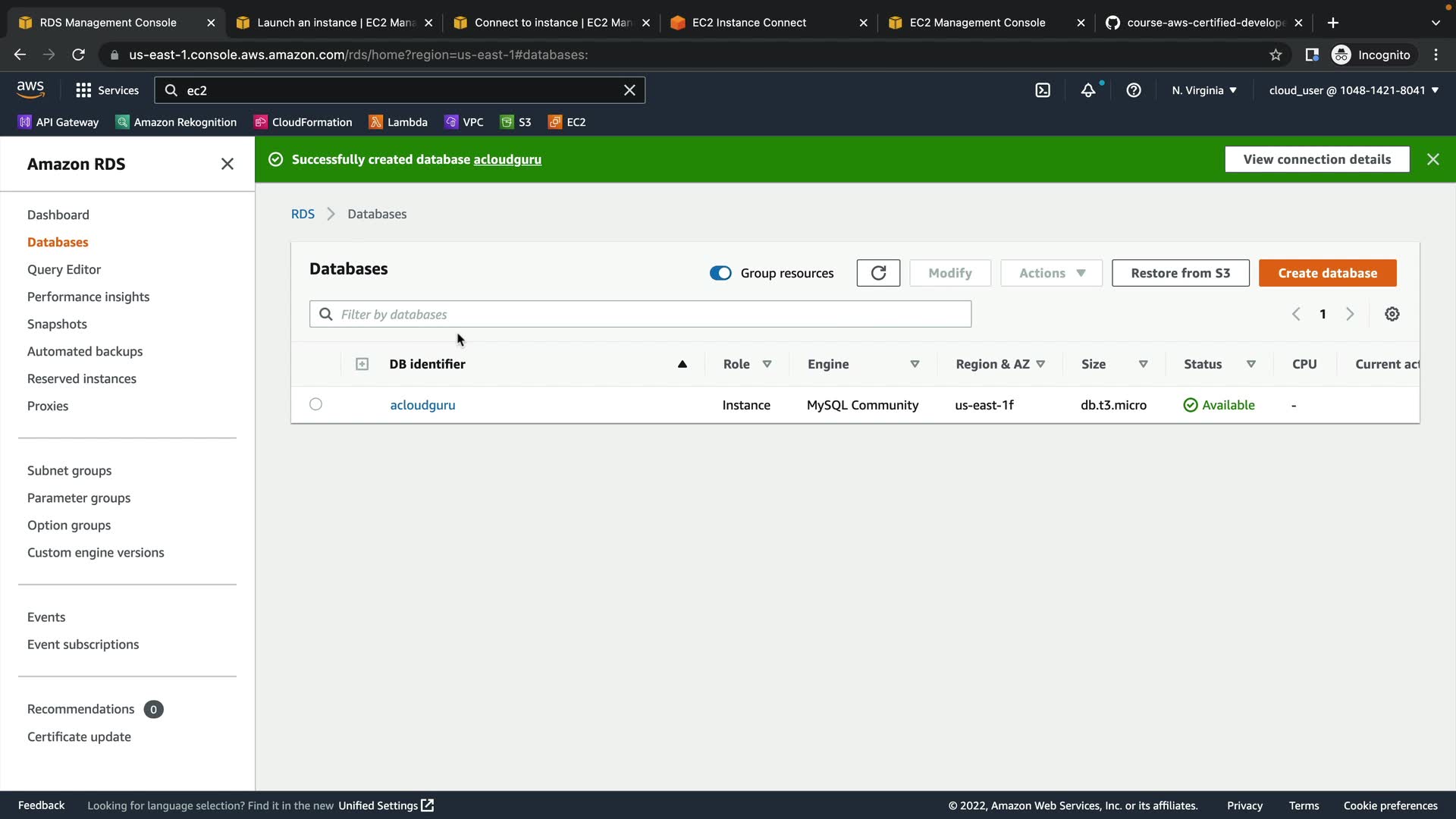
Task: Open the N. Virginia region dropdown
Action: [1204, 90]
